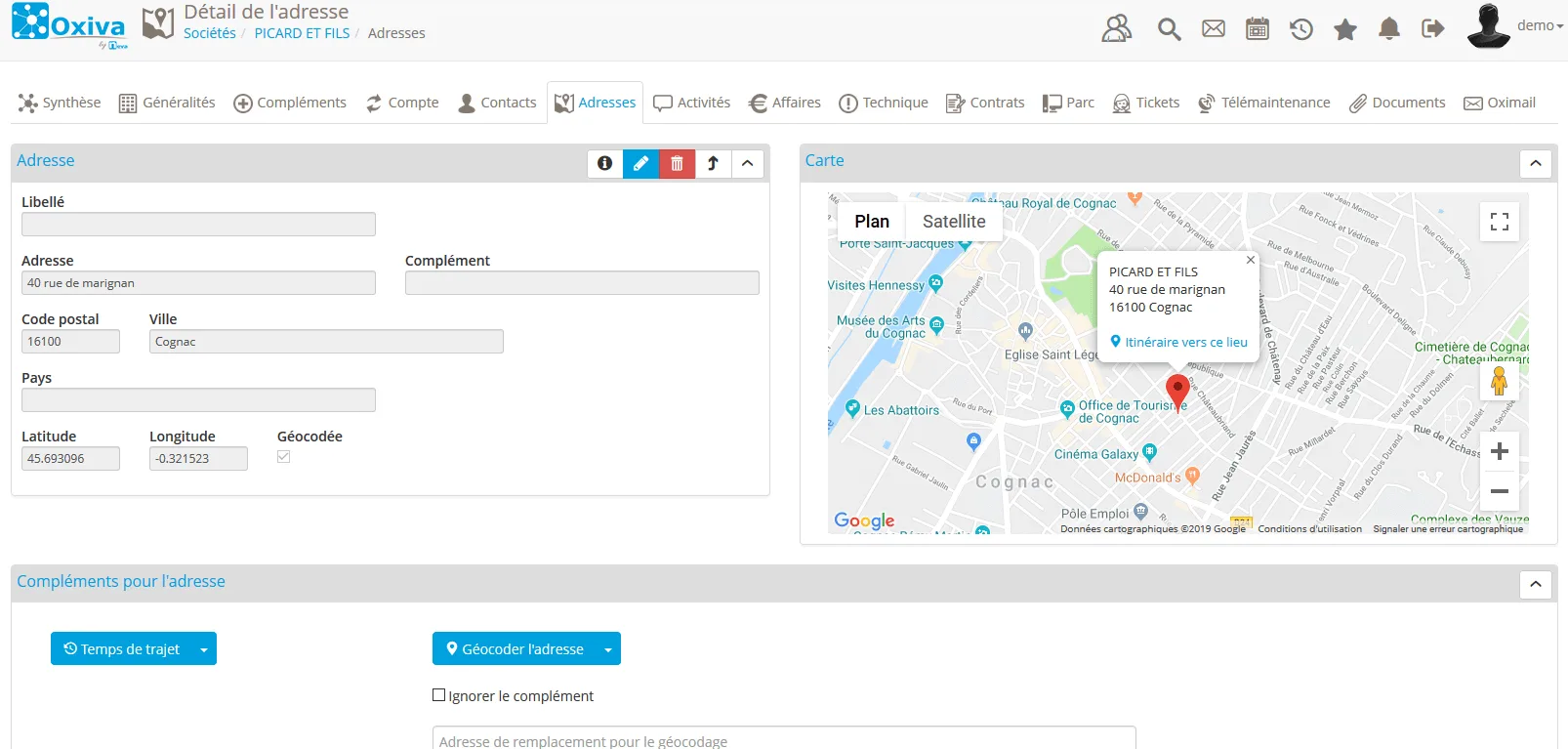This screenshot has width=1568, height=749.
Task: Delete address with red trash icon
Action: [x=677, y=163]
